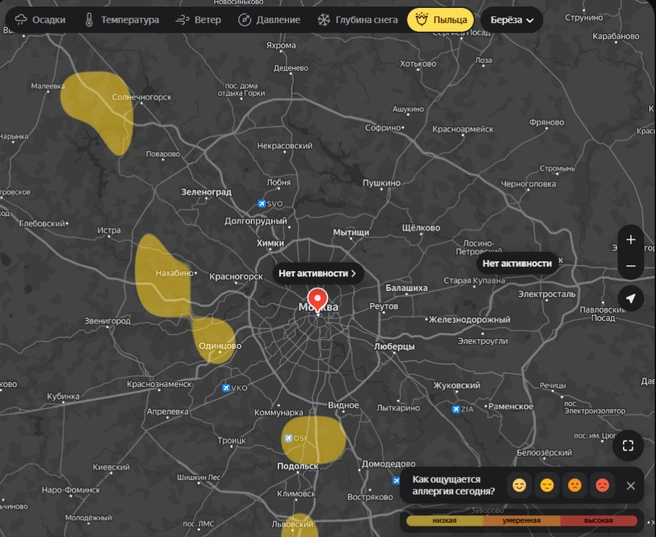
Task: Click the Люберцы city label
Action: click(395, 346)
